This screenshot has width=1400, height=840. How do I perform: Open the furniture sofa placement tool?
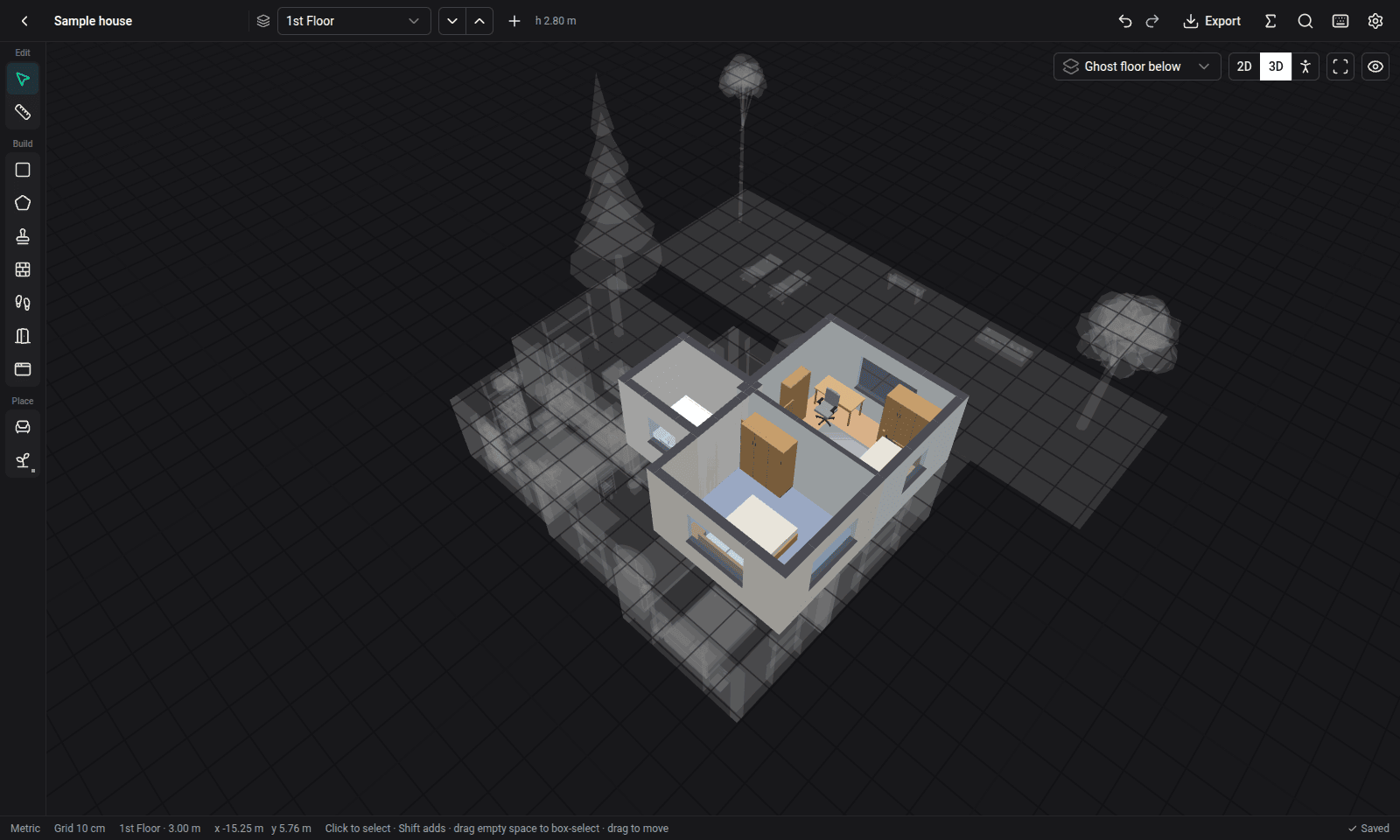pos(23,428)
